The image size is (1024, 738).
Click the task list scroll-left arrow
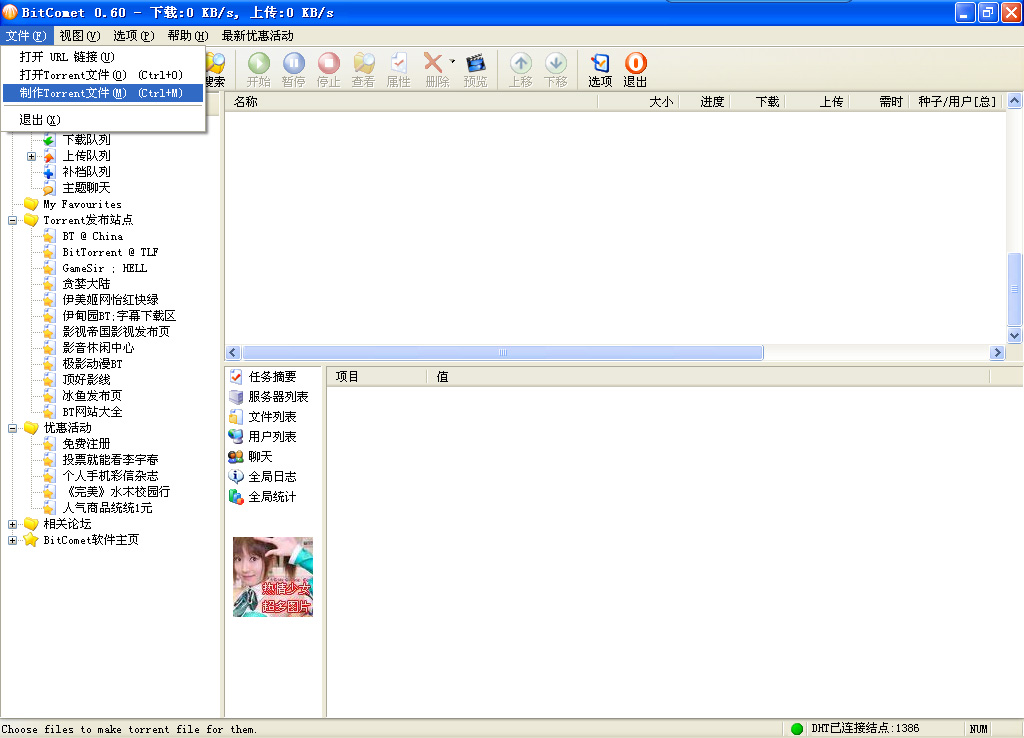(232, 353)
